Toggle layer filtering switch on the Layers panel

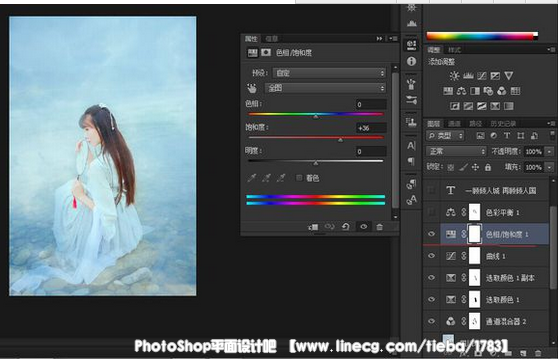pos(552,135)
